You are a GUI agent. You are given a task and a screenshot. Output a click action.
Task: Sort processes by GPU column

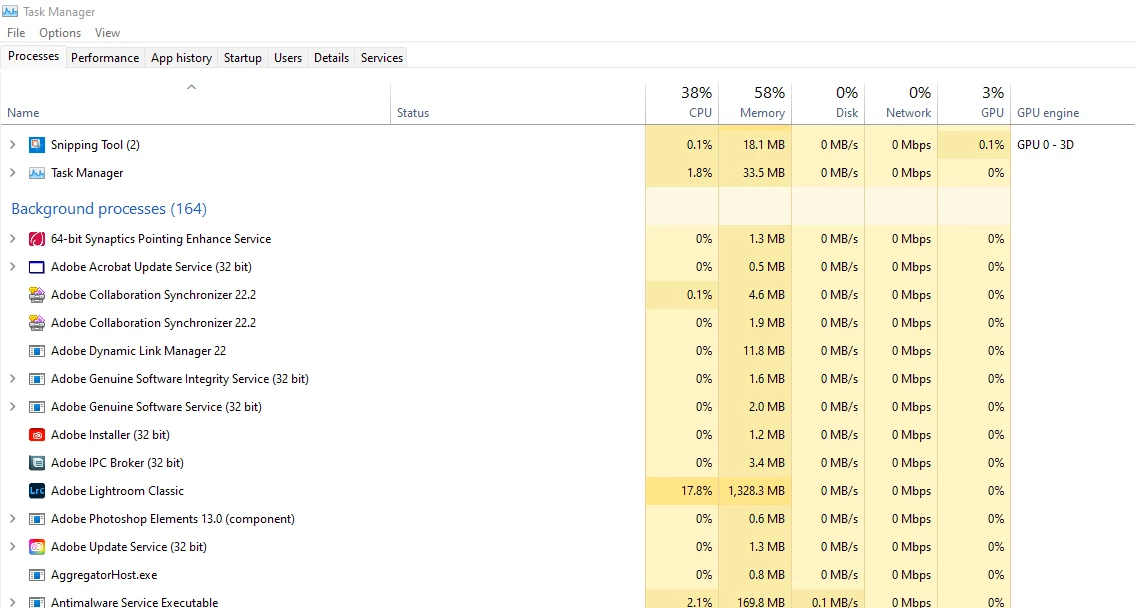point(974,104)
